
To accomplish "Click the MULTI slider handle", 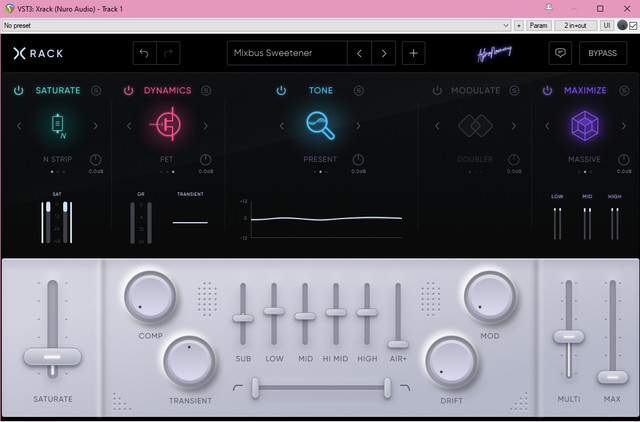I will tap(569, 337).
